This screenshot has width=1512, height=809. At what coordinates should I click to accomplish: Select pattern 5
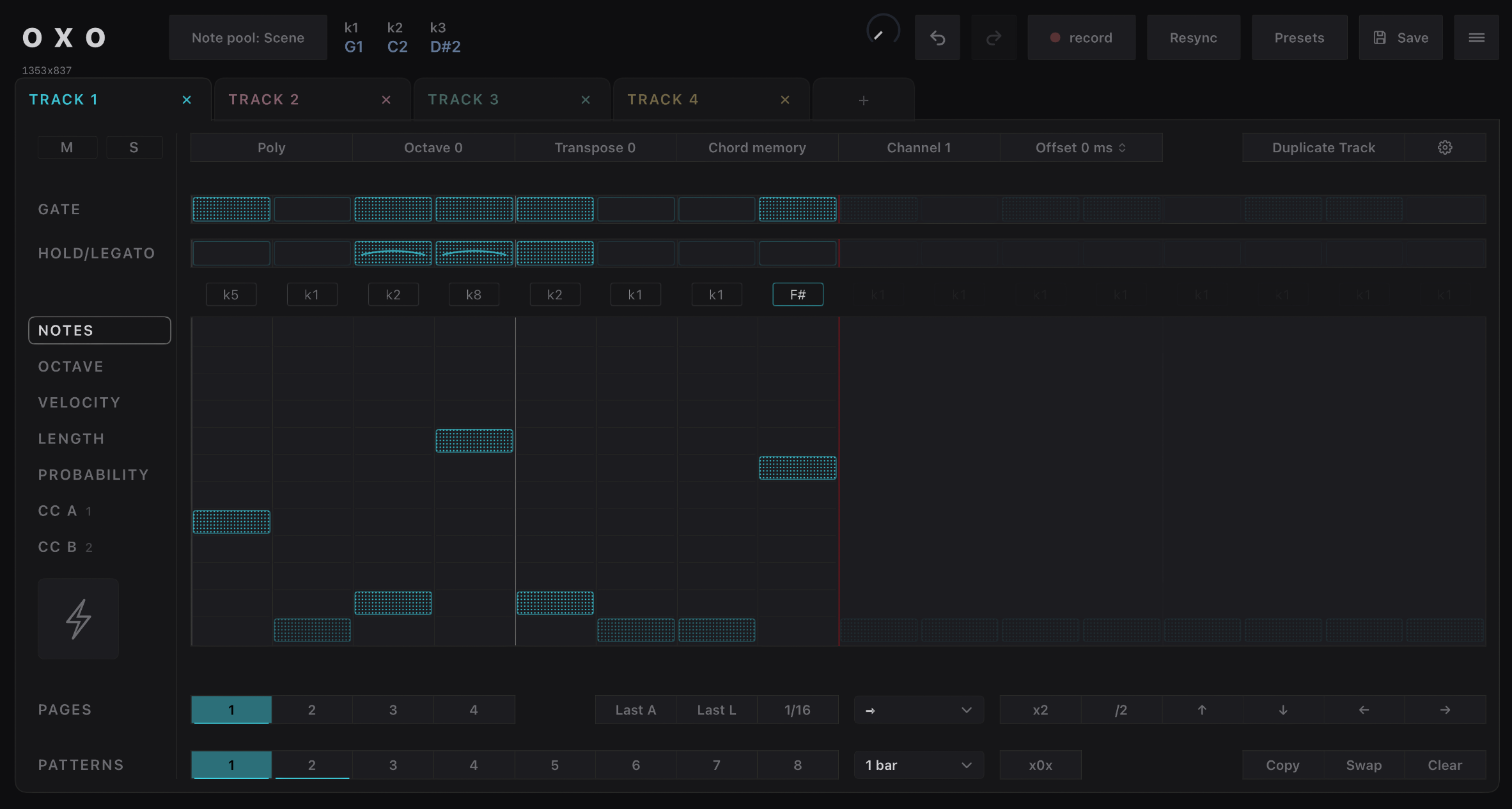(555, 765)
